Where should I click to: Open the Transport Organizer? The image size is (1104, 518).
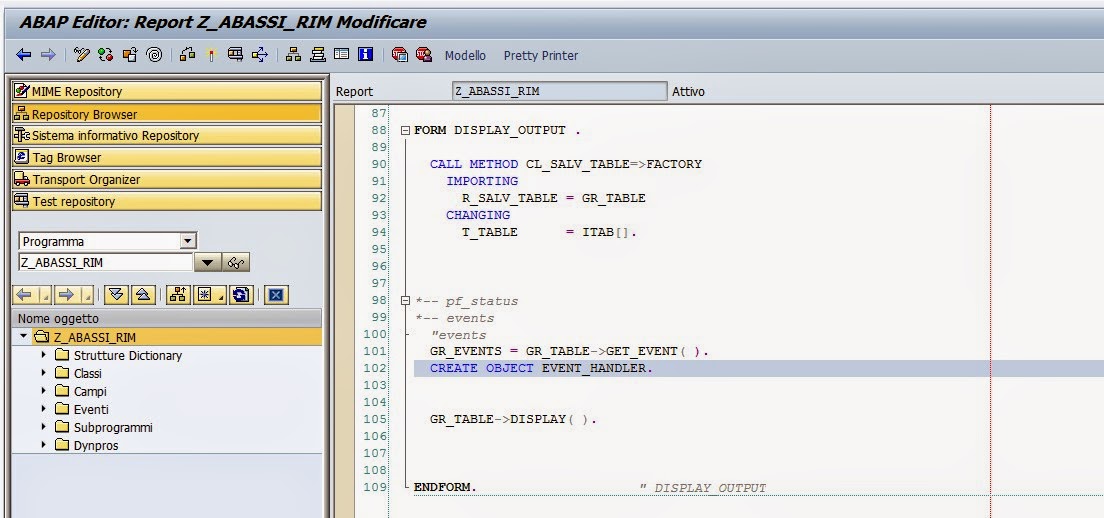(167, 179)
